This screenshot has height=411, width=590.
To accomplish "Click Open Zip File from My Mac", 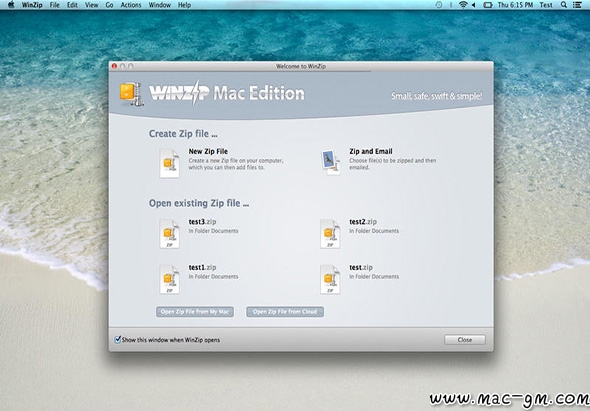I will coord(195,312).
